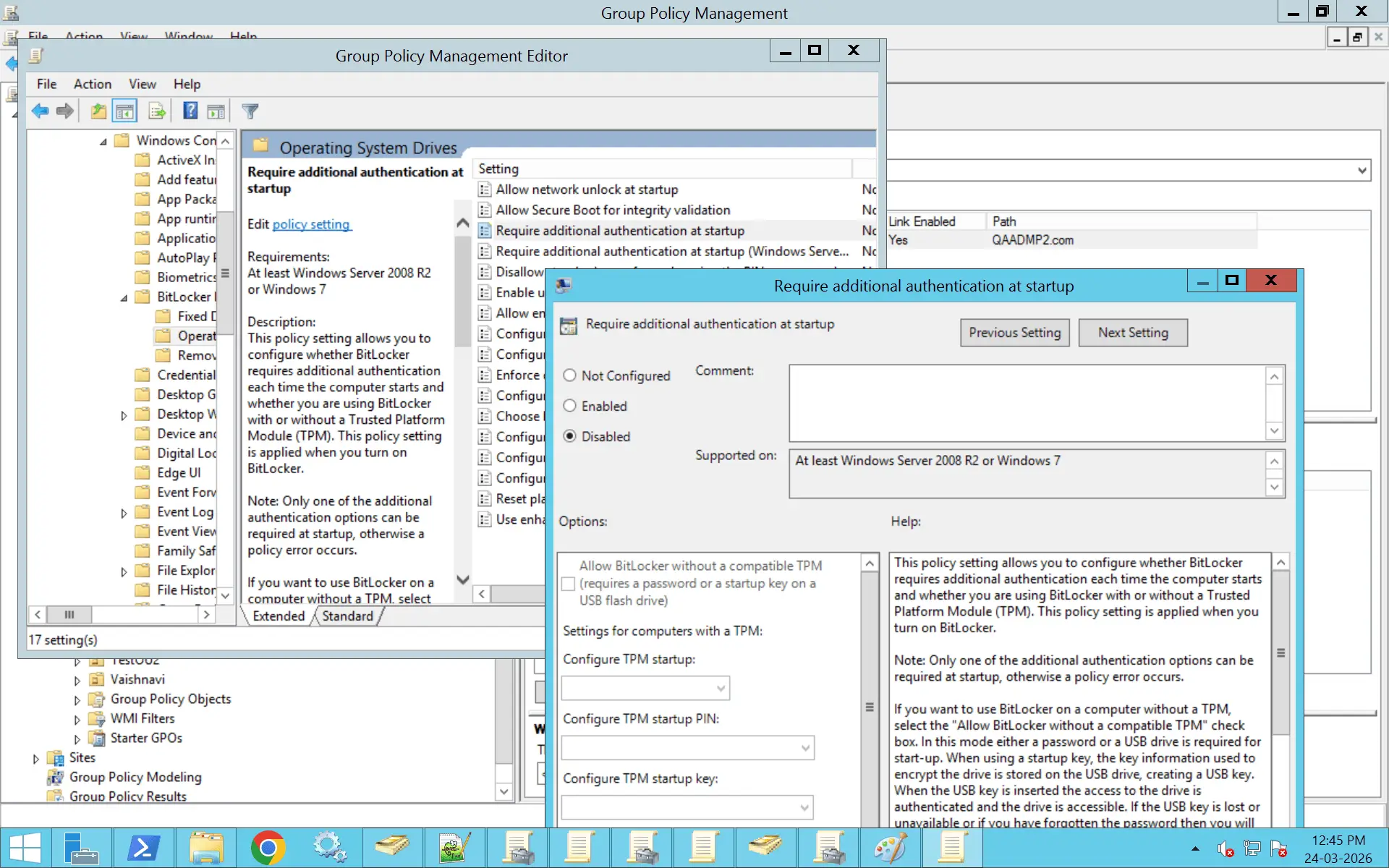Check Allow BitLocker without a compatible TPM
Image resolution: width=1389 pixels, height=868 pixels.
(568, 584)
